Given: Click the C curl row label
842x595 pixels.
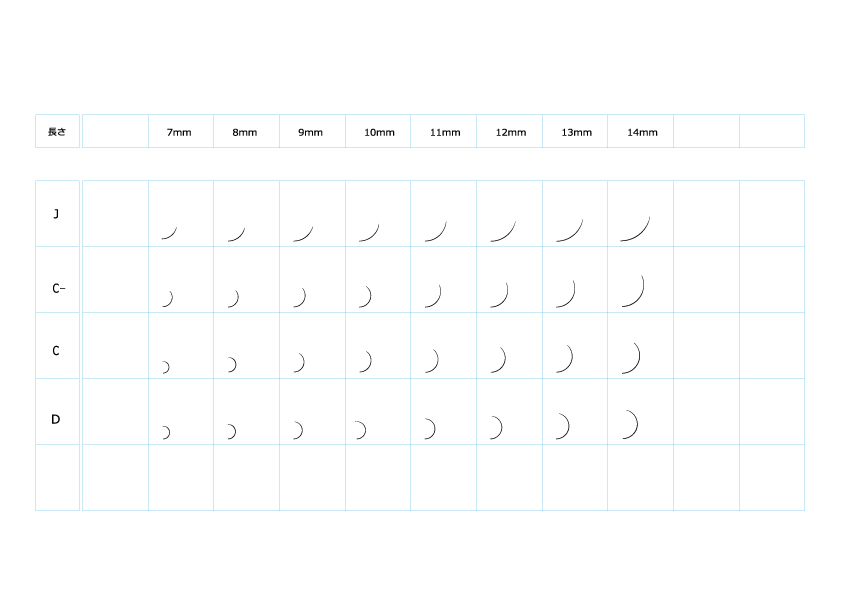Looking at the screenshot, I should click(x=56, y=351).
